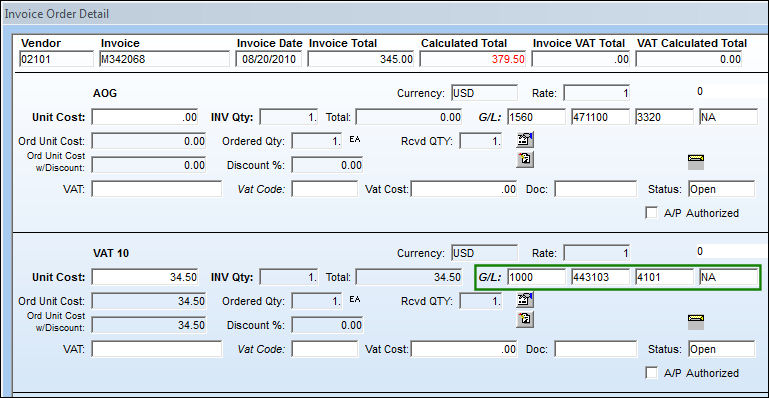Click the VAT 10 G/L field NA
769x398 pixels.
click(x=729, y=277)
